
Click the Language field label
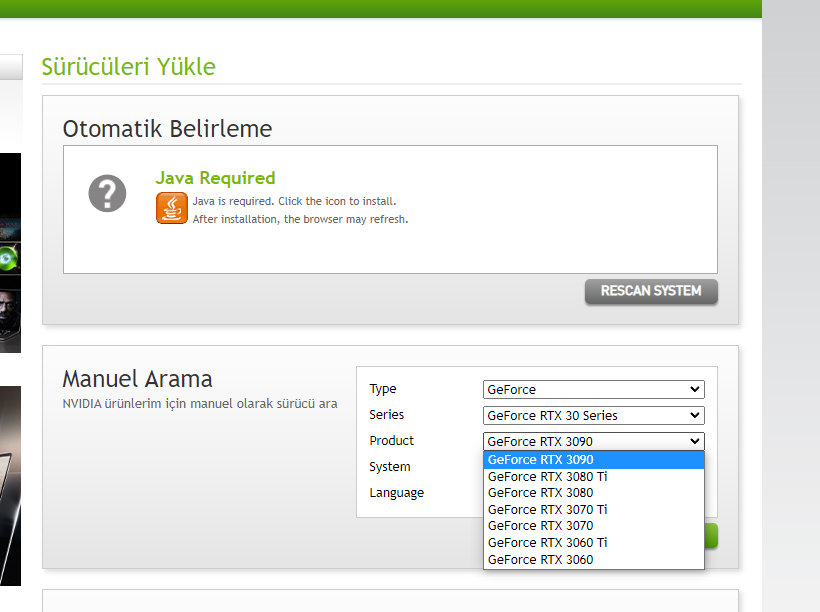pos(397,493)
